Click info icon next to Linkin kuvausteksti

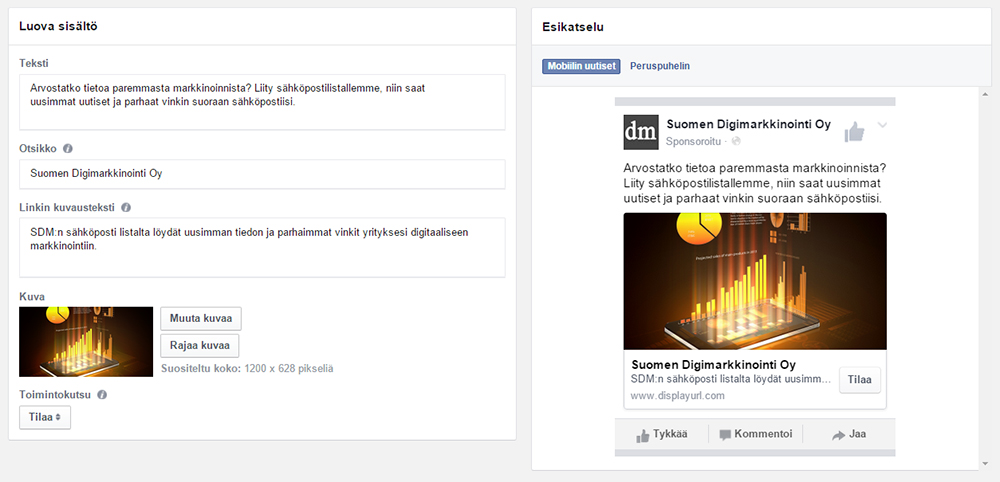click(x=126, y=207)
